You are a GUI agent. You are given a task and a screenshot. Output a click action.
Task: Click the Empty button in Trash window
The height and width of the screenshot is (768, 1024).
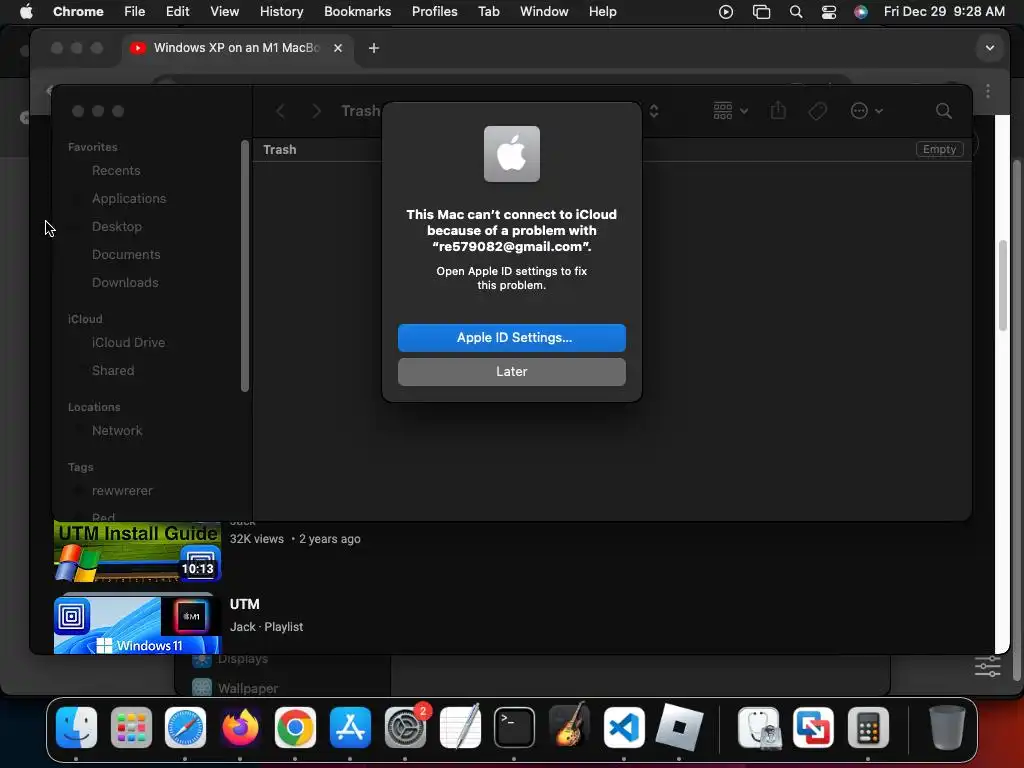pyautogui.click(x=939, y=150)
